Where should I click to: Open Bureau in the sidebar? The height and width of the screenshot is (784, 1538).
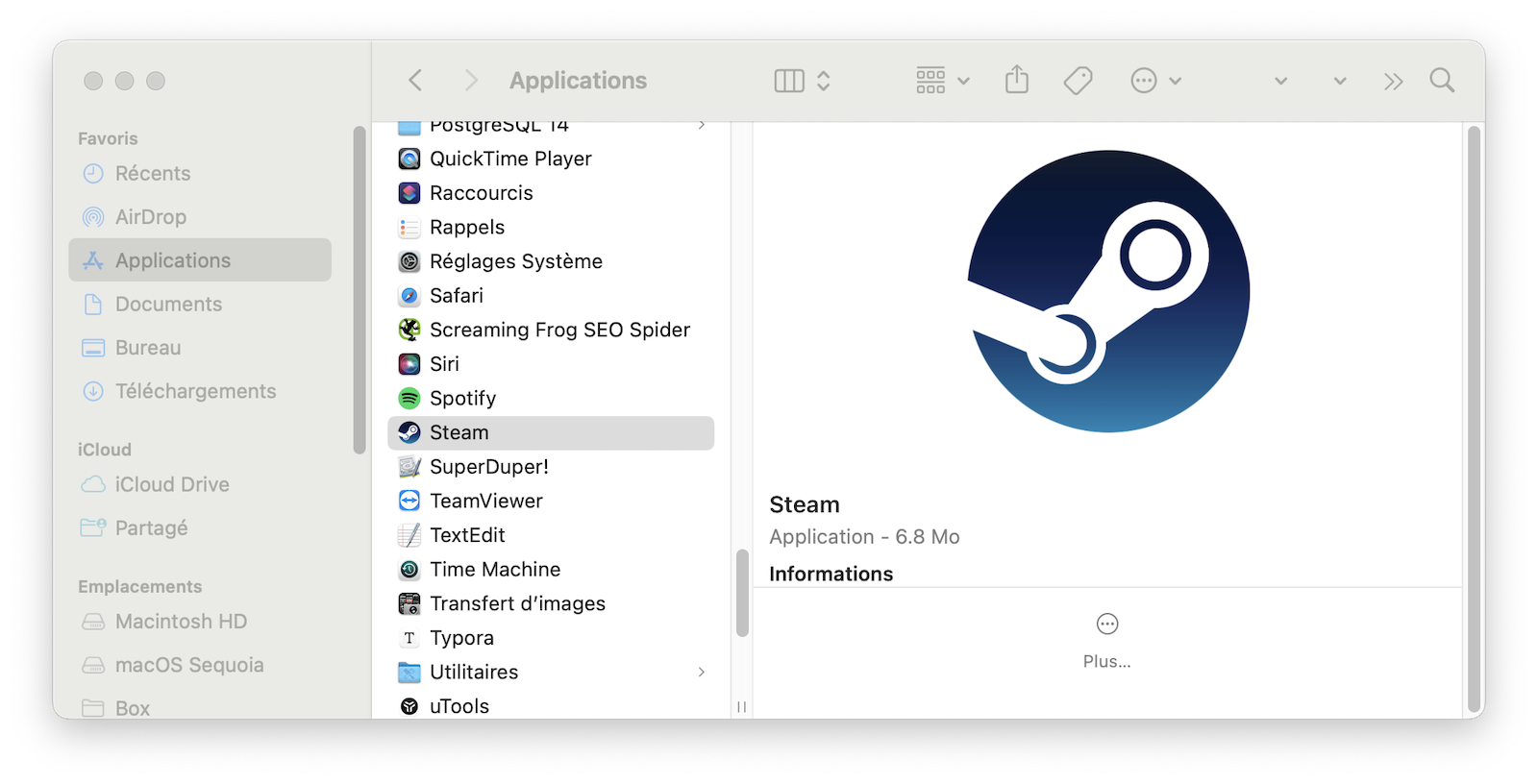click(200, 348)
